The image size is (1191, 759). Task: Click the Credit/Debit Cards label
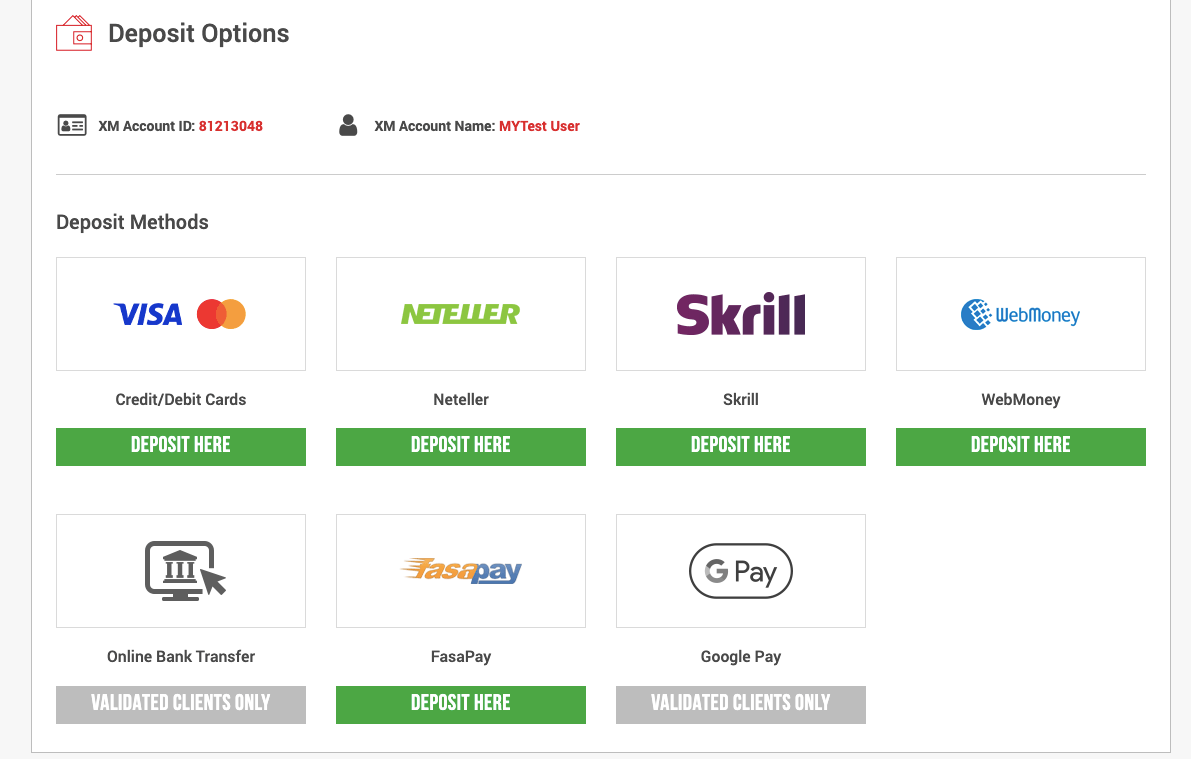[181, 400]
